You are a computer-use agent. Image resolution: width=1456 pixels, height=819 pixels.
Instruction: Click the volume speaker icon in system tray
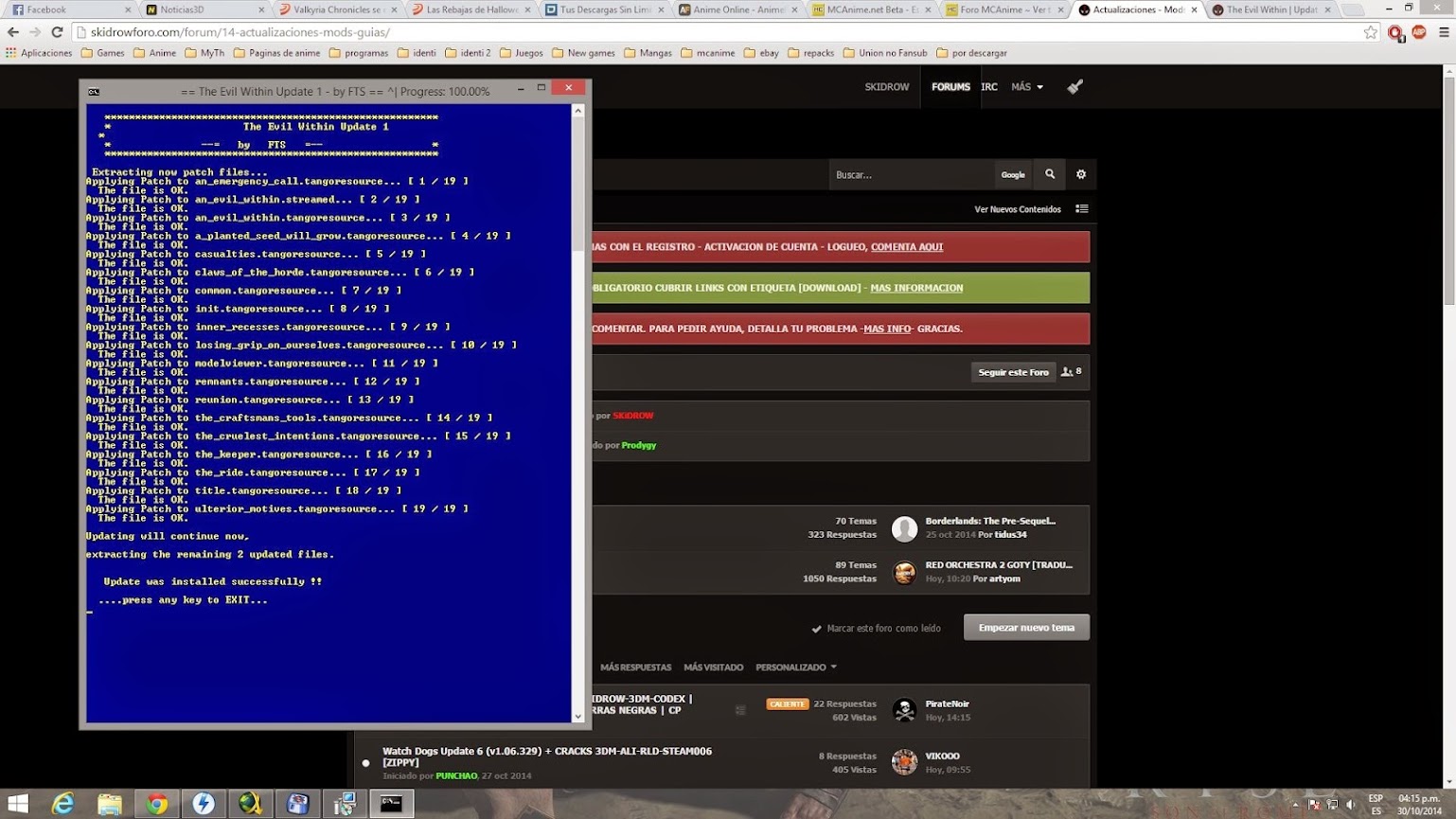pyautogui.click(x=1351, y=805)
